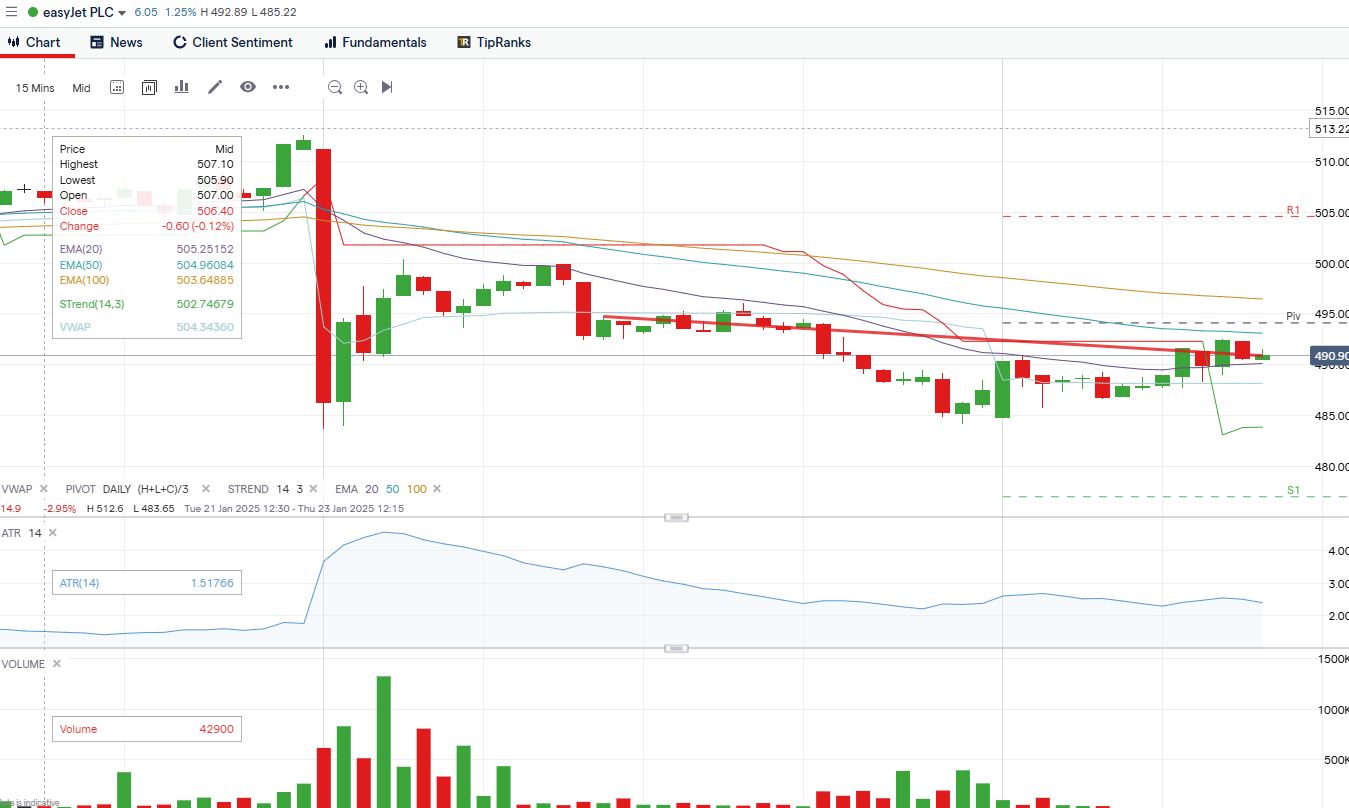Remove the ATR 14 indicator panel

(52, 533)
